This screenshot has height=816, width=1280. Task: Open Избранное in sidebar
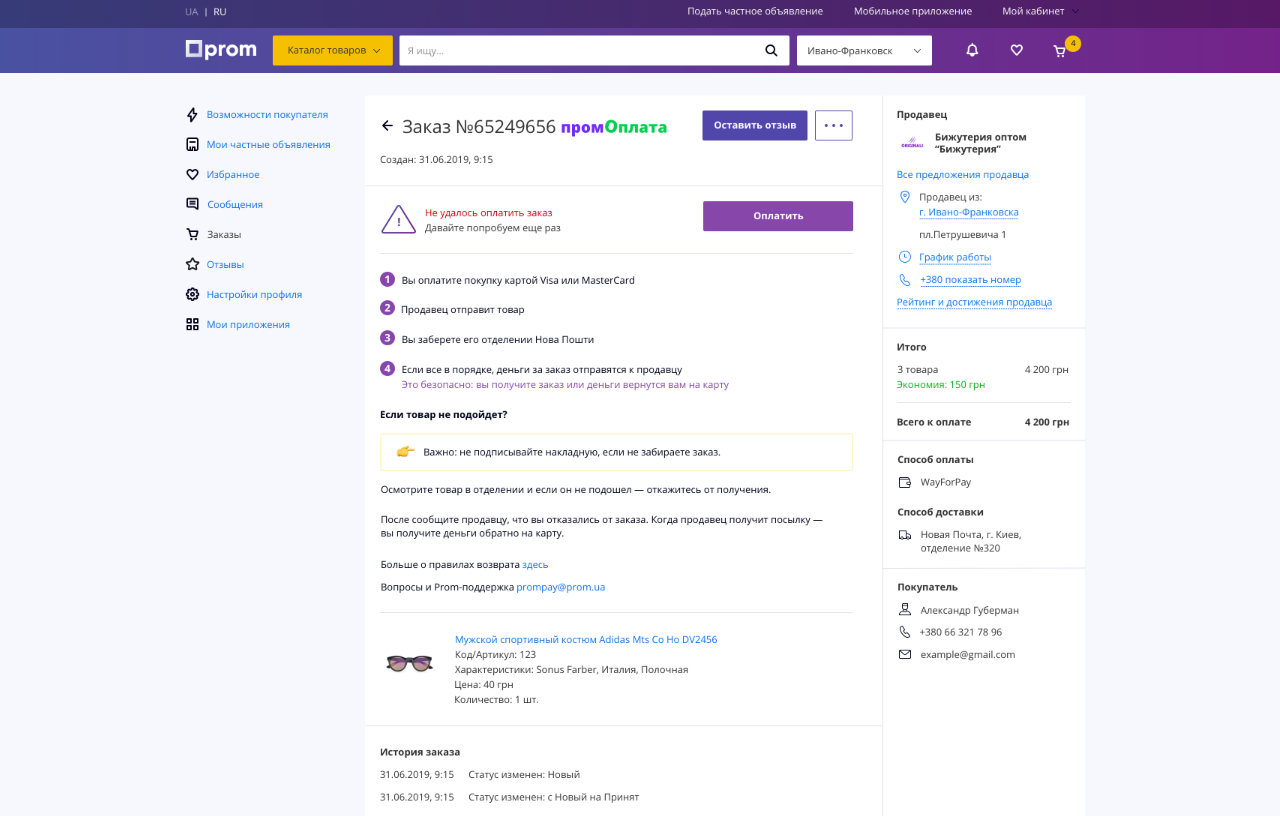[233, 174]
